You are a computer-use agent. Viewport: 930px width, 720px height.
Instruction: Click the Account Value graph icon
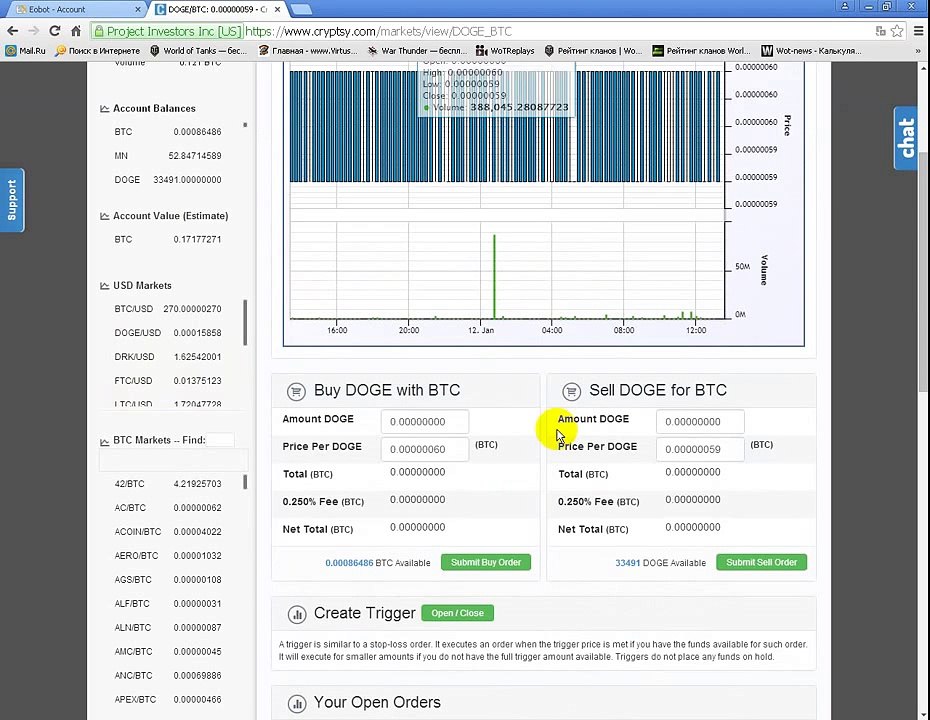coord(104,216)
